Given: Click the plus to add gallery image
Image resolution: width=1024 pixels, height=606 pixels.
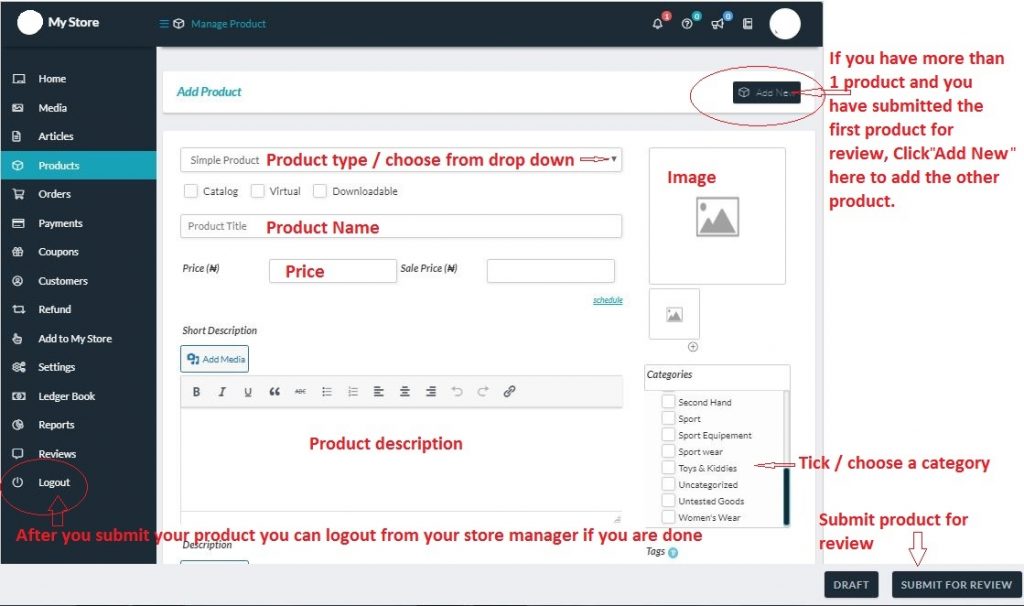Looking at the screenshot, I should (693, 347).
